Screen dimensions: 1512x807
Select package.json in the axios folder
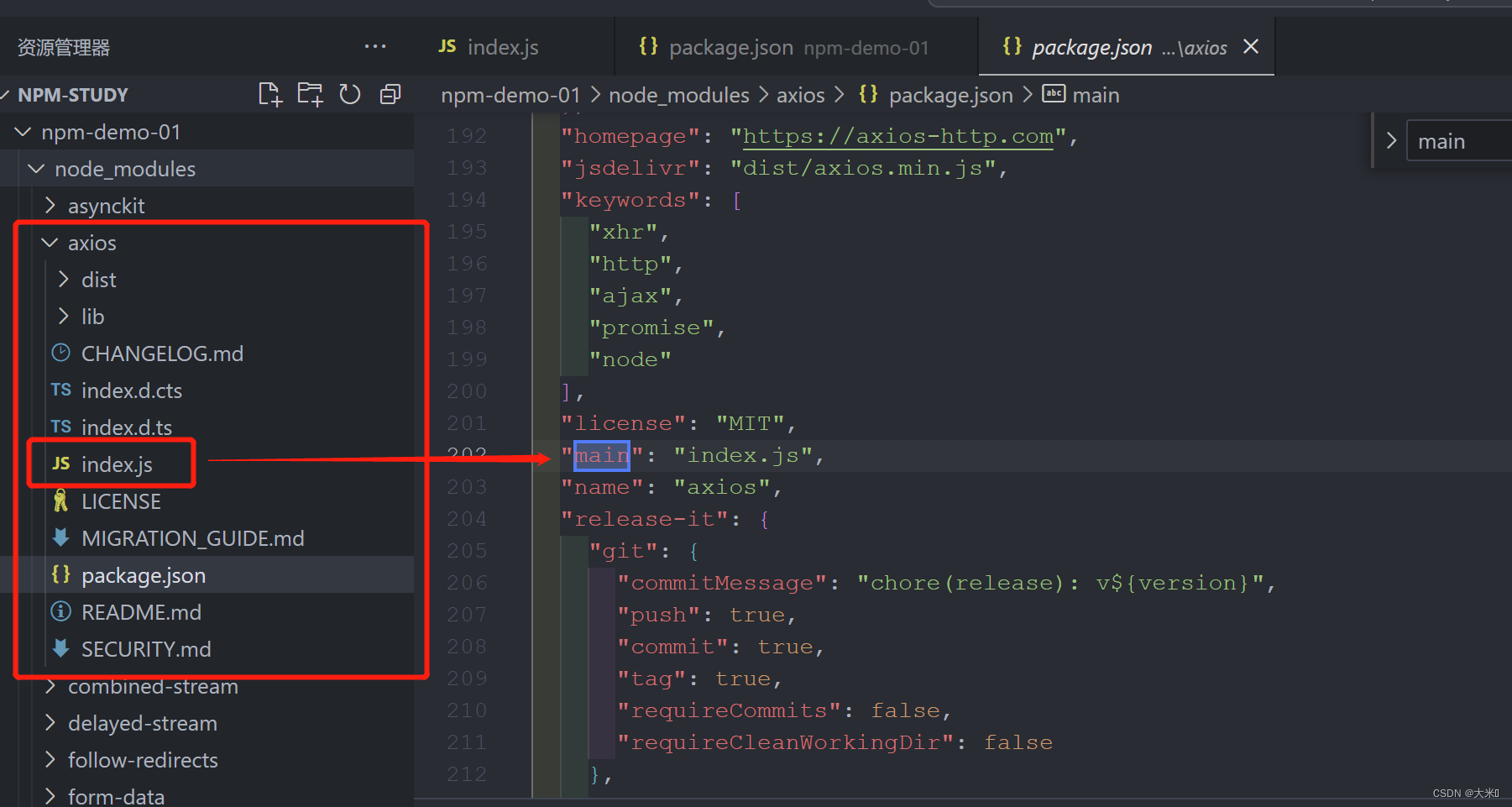click(x=144, y=575)
